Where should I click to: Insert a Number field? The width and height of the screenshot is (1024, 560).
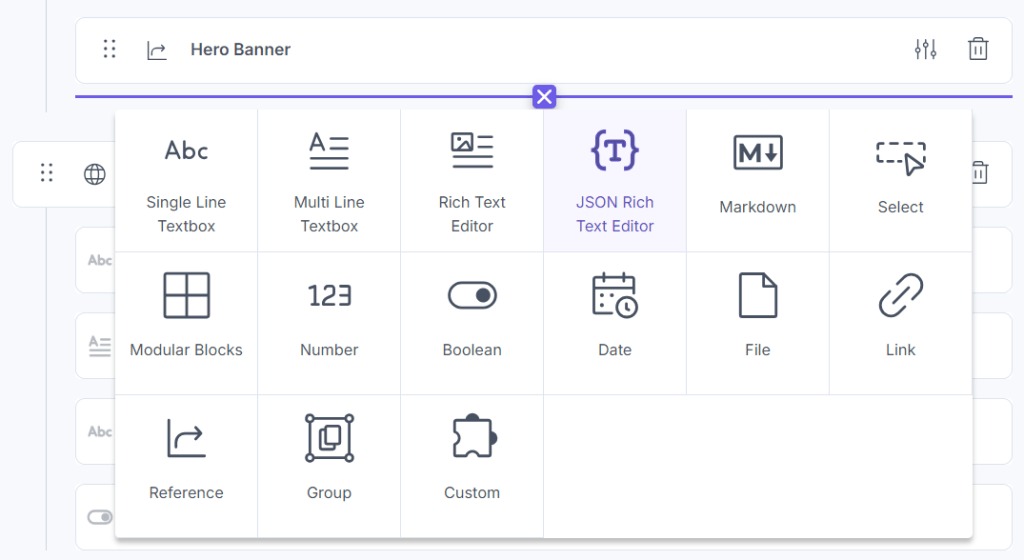pyautogui.click(x=329, y=323)
